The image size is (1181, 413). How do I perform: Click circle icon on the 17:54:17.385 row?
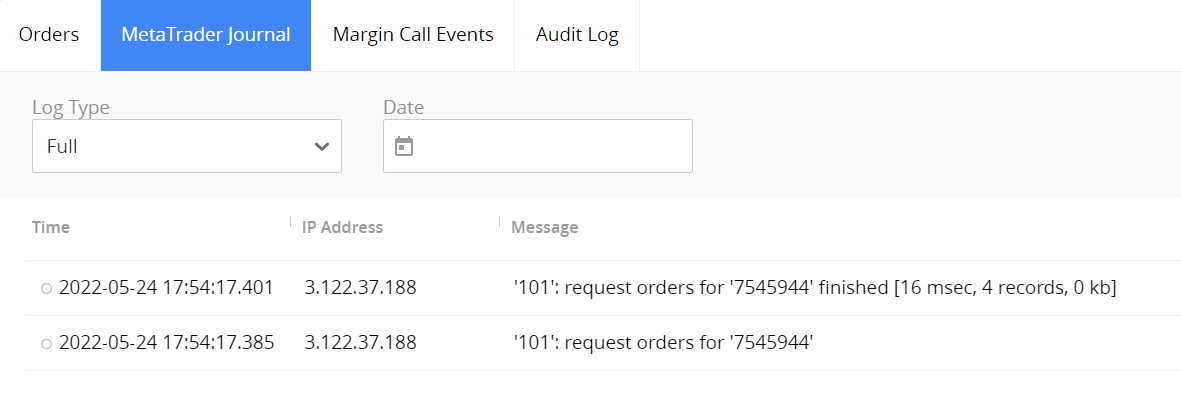[x=46, y=344]
